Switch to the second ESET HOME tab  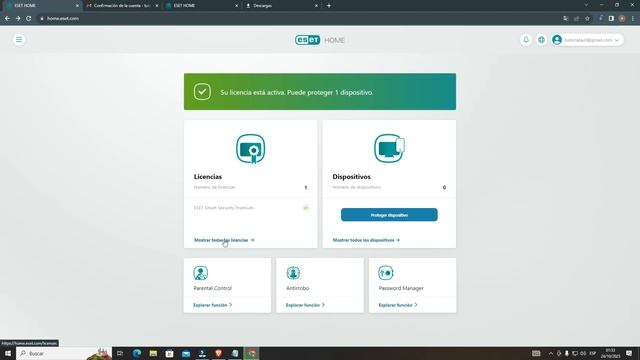[x=201, y=6]
